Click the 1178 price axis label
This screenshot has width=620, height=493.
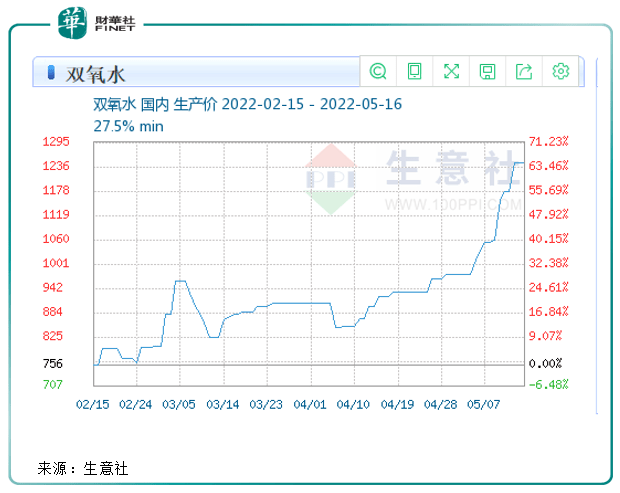point(56,190)
